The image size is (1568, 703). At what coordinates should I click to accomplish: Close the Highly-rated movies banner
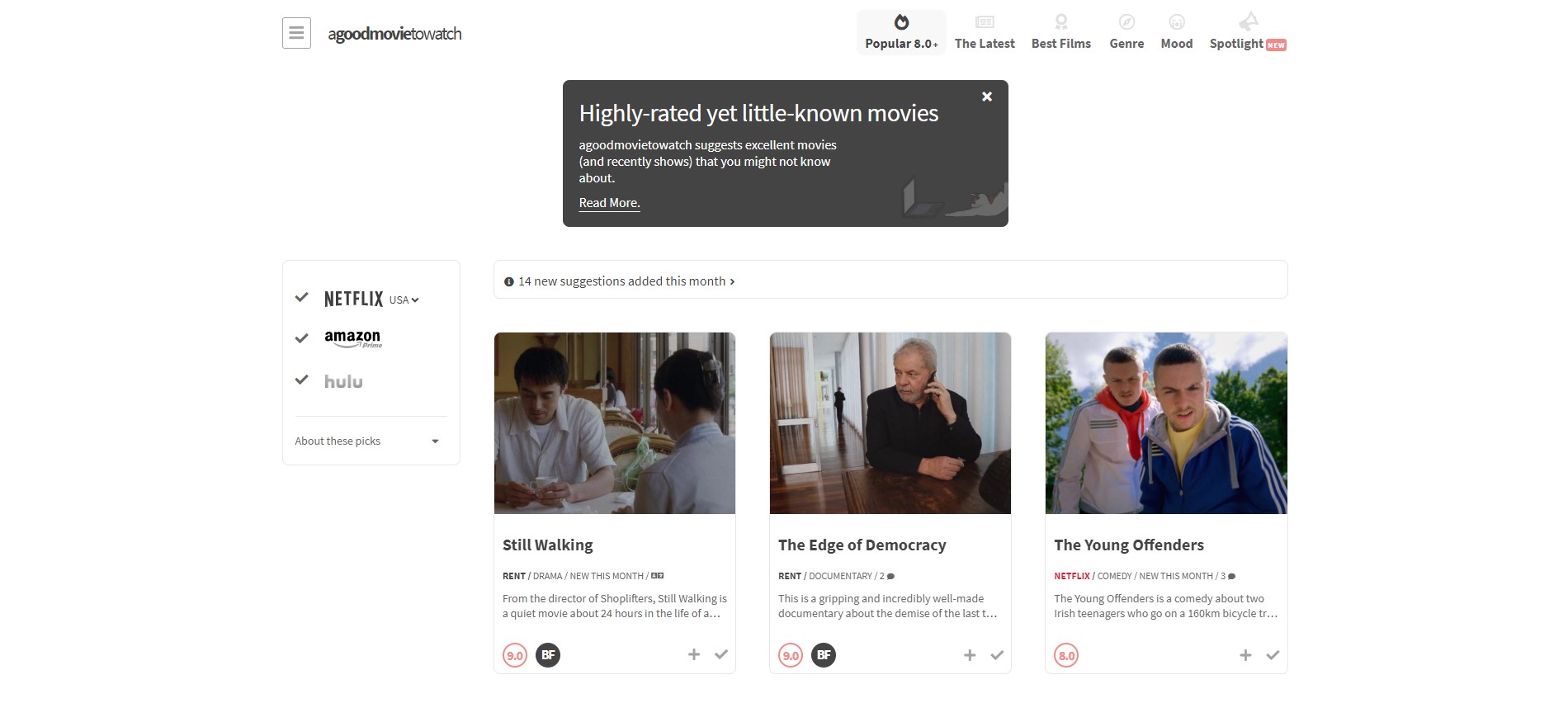pos(986,97)
